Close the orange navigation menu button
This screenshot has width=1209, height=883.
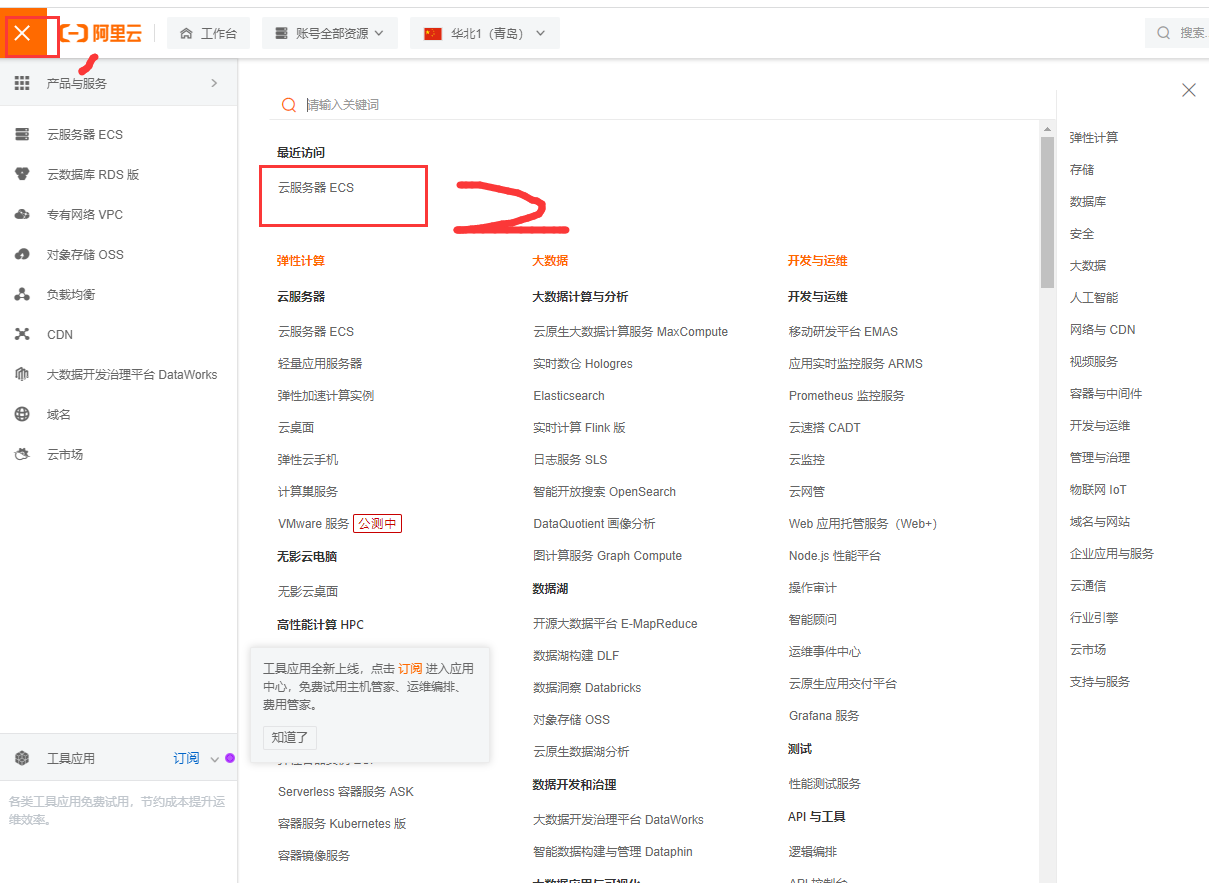tap(23, 33)
